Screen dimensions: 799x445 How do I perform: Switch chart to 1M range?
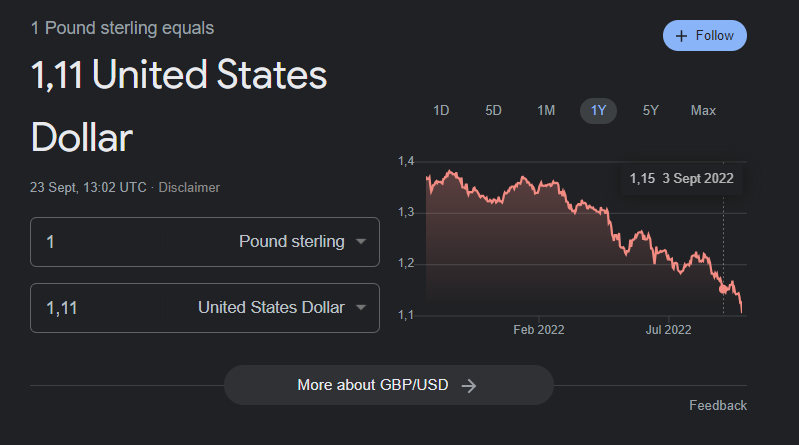(546, 111)
